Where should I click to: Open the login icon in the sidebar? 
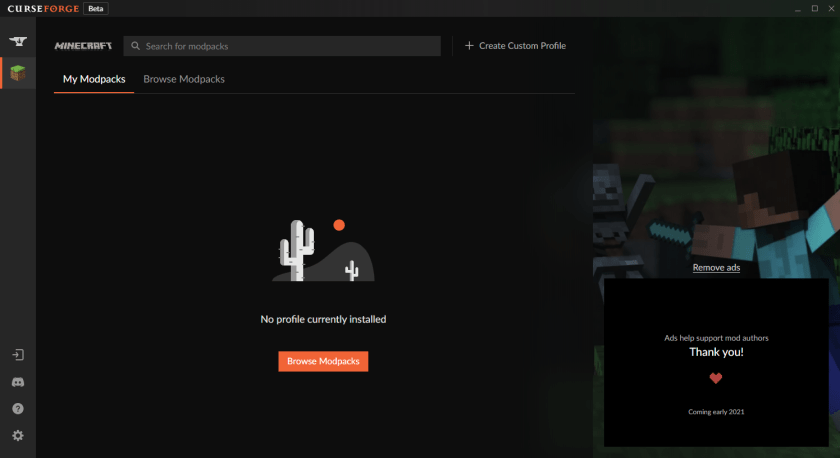[x=17, y=355]
